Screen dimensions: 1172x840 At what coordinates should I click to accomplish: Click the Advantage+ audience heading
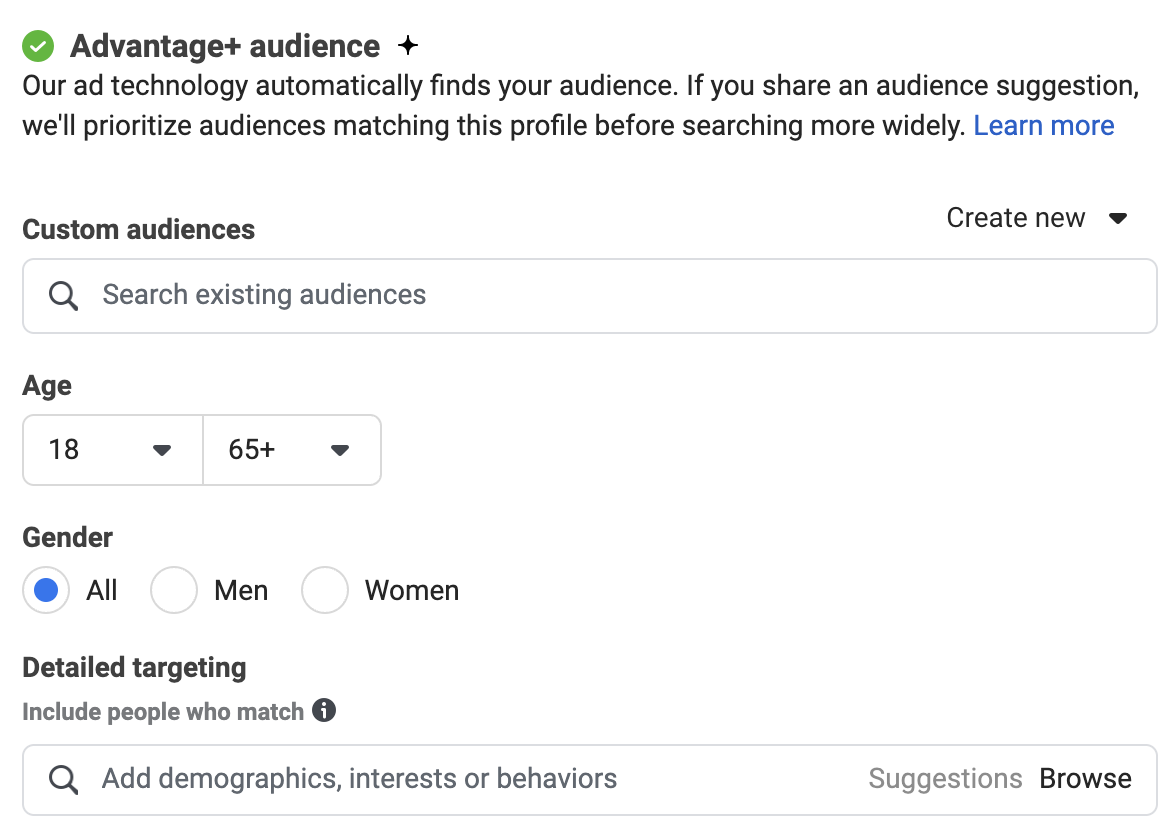tap(225, 46)
